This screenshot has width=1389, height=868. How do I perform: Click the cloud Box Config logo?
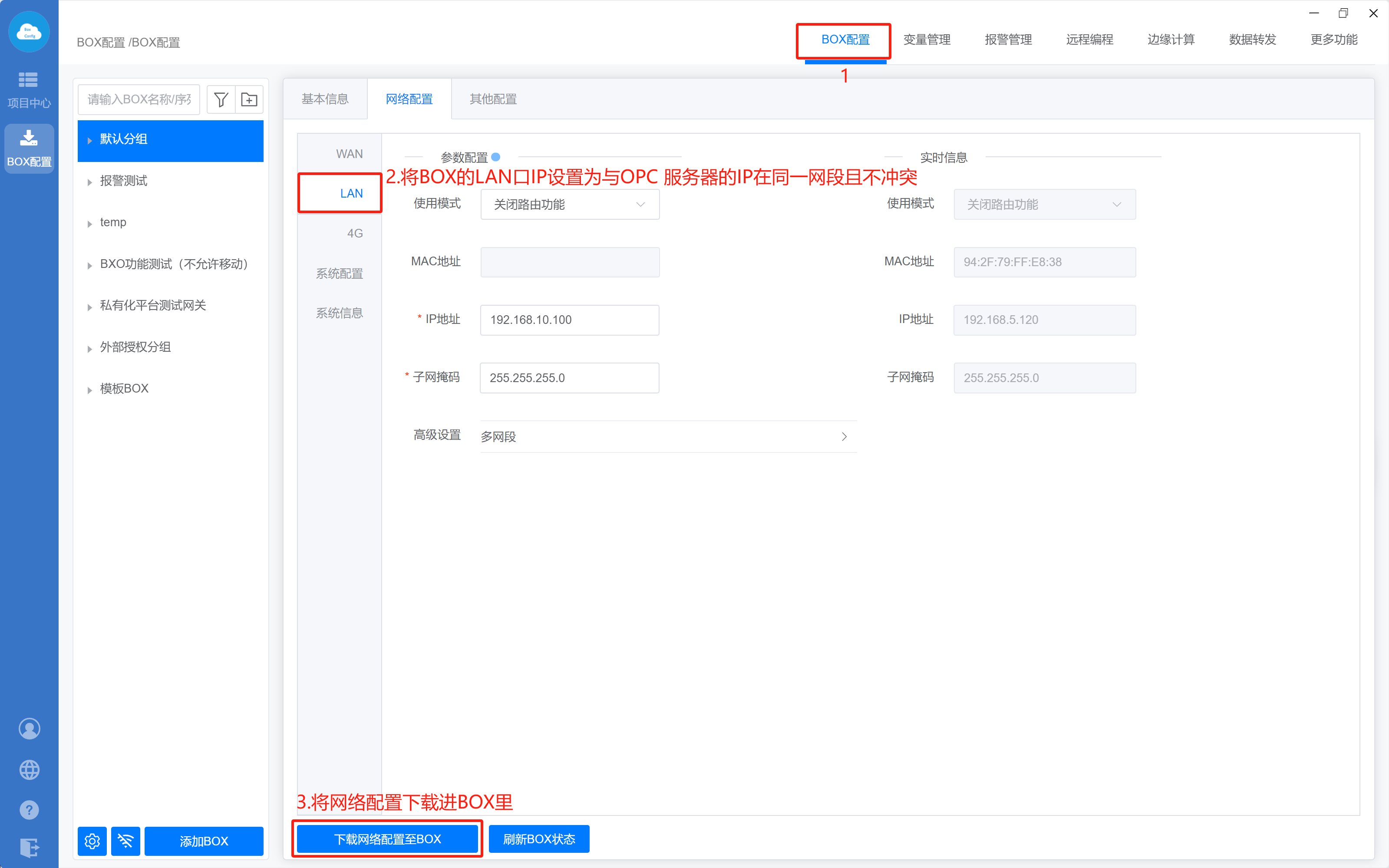tap(29, 32)
